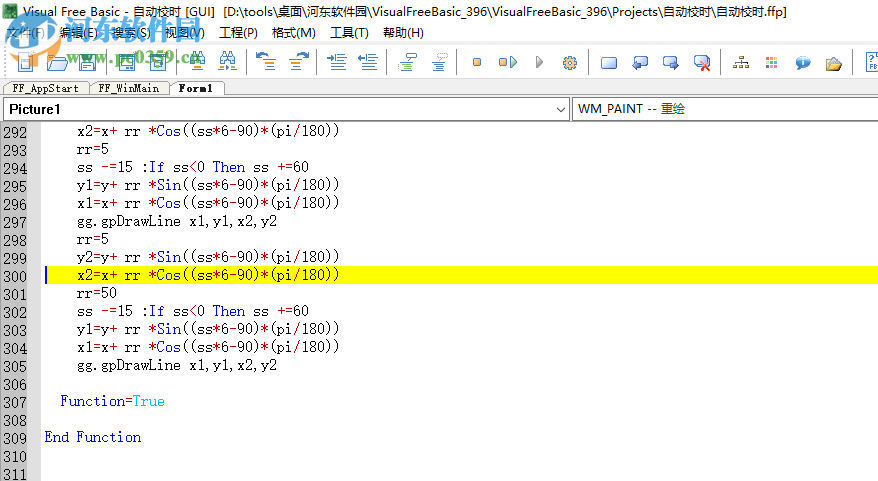Click line 304 x1 Cos expression
This screenshot has height=481, width=878.
pyautogui.click(x=208, y=347)
